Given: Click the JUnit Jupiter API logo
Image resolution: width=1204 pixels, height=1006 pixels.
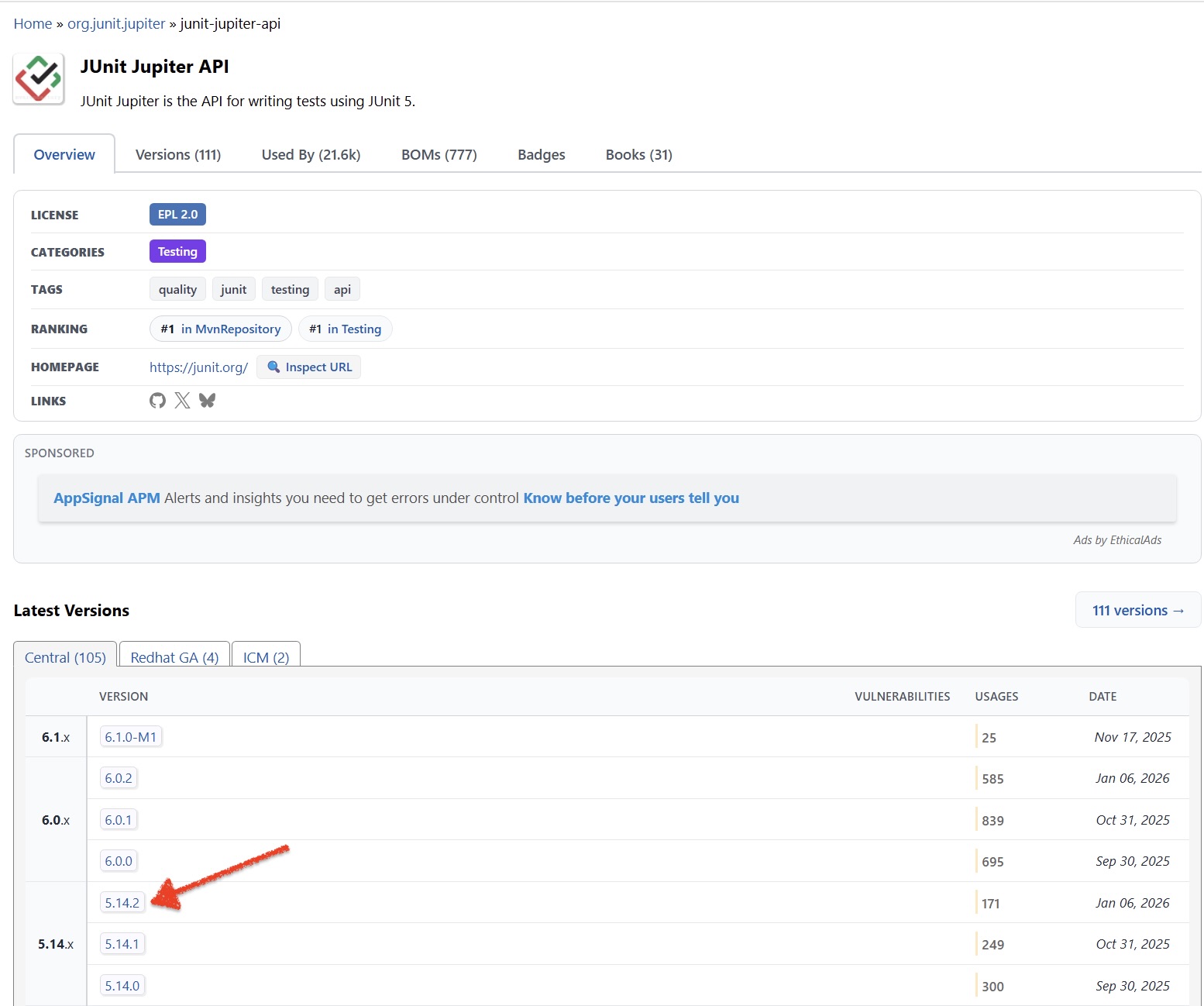Looking at the screenshot, I should point(39,79).
